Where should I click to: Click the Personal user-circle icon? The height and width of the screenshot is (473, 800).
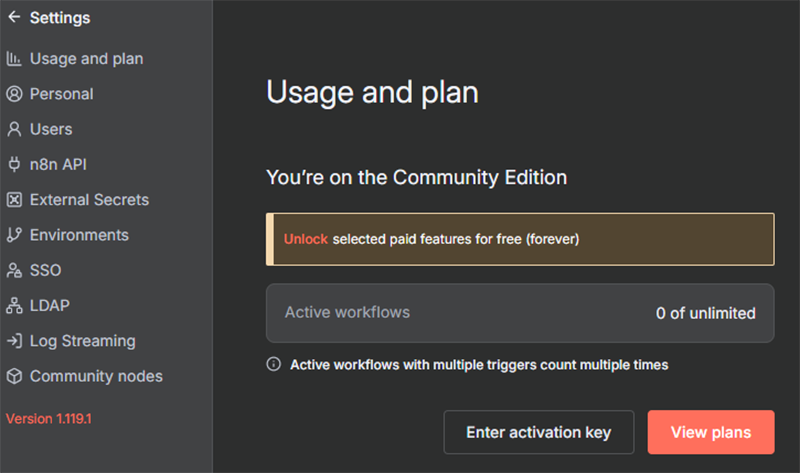click(14, 94)
